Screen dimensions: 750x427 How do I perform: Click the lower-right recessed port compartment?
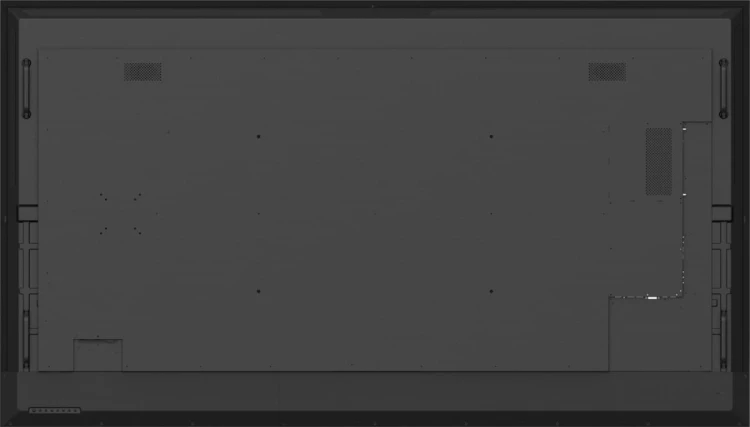[660, 334]
